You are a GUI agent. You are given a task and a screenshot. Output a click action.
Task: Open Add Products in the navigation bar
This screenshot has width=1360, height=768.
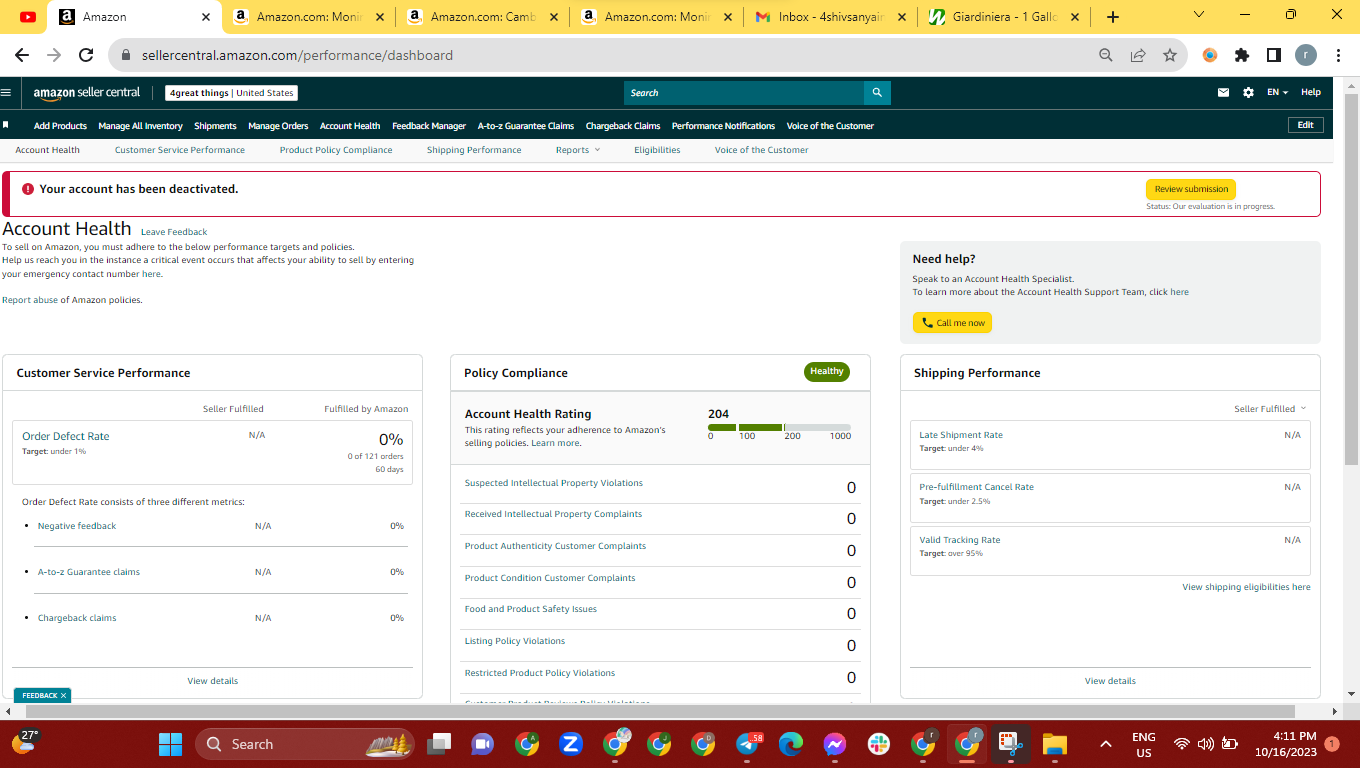[60, 126]
